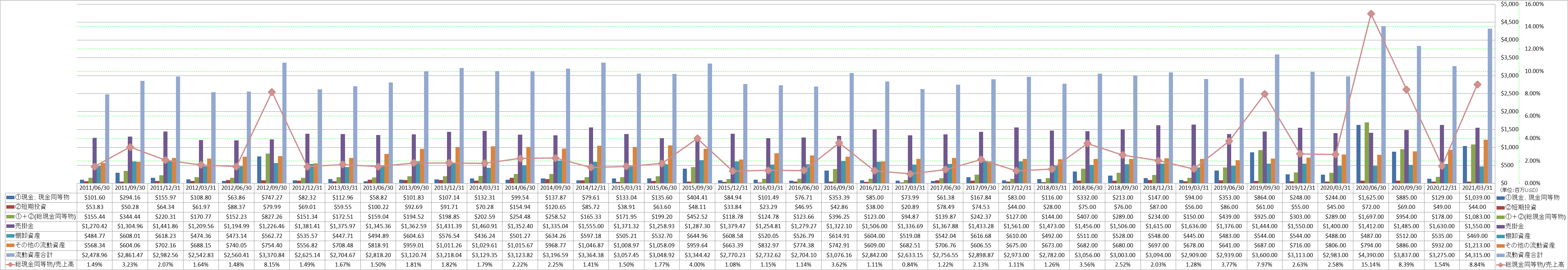The height and width of the screenshot is (270, 1568).
Task: Click the $747.27 cell
Action: click(x=272, y=198)
